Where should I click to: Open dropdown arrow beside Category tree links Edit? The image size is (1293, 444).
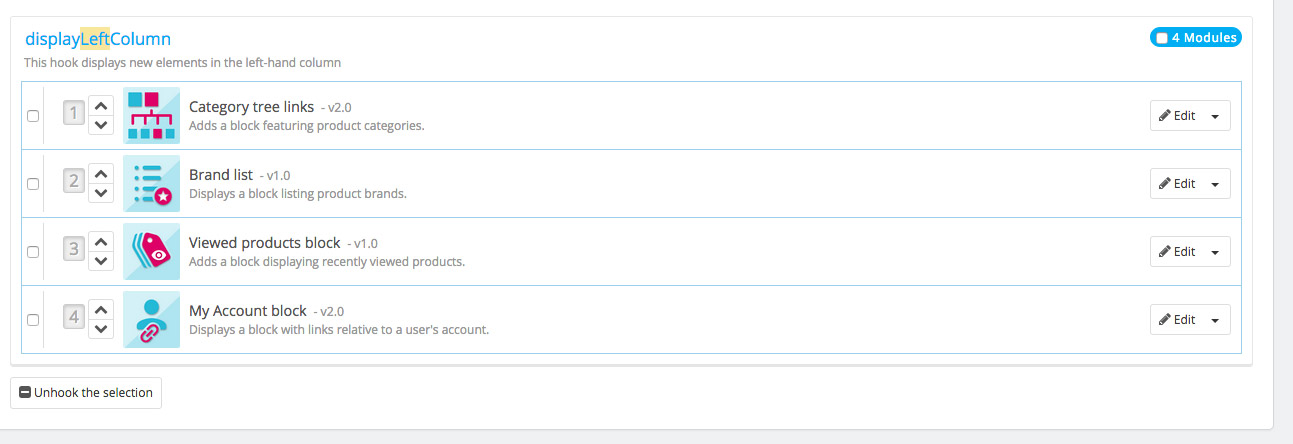1215,116
